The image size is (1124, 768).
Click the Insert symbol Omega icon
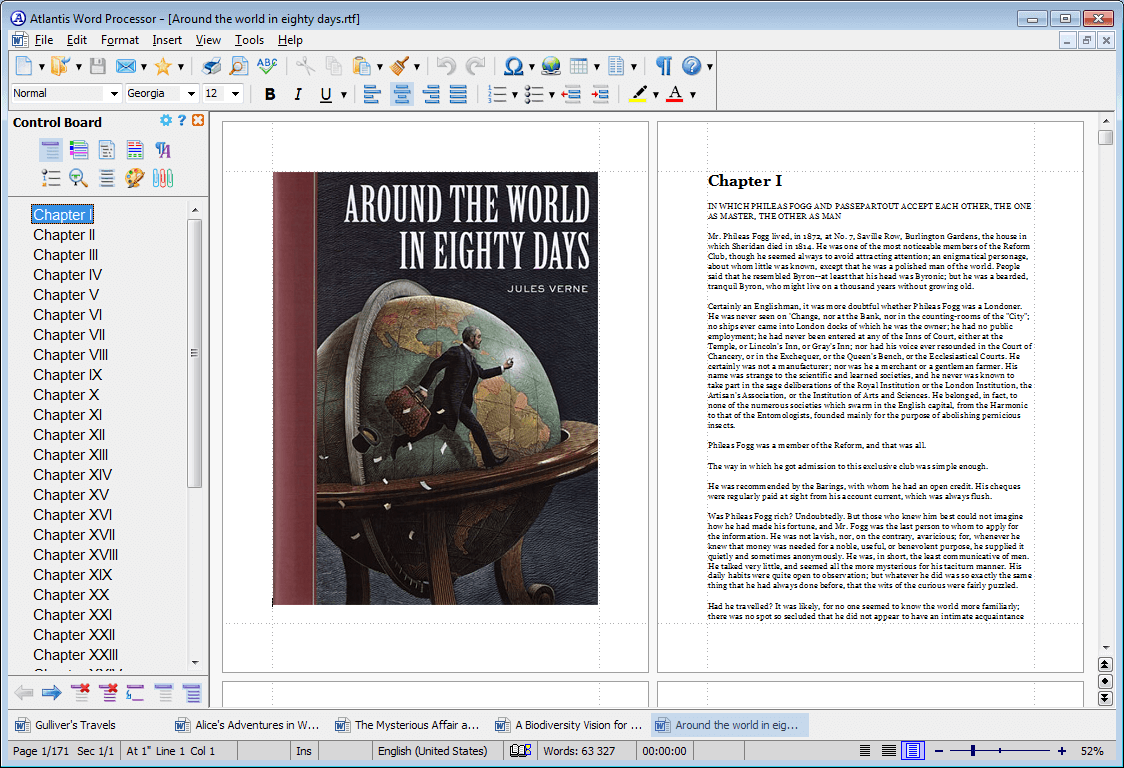(513, 66)
